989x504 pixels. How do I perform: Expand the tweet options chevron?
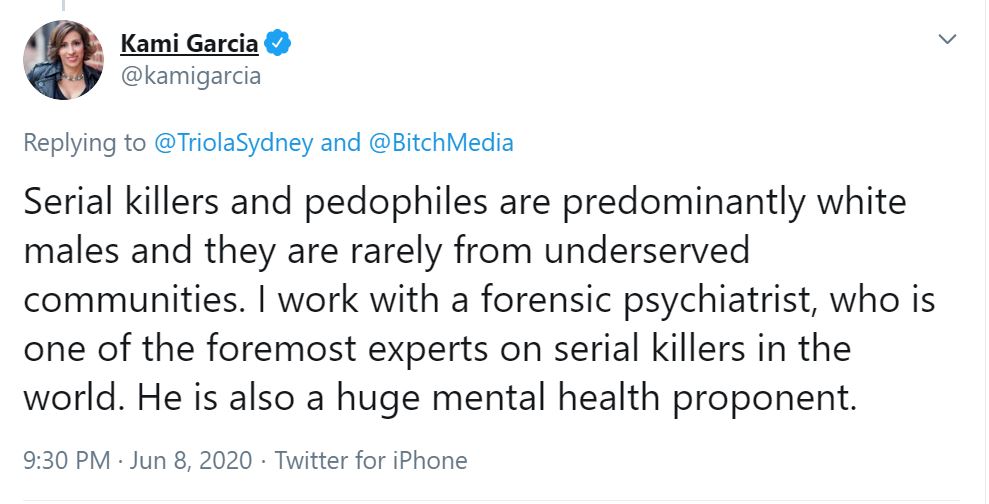[946, 39]
